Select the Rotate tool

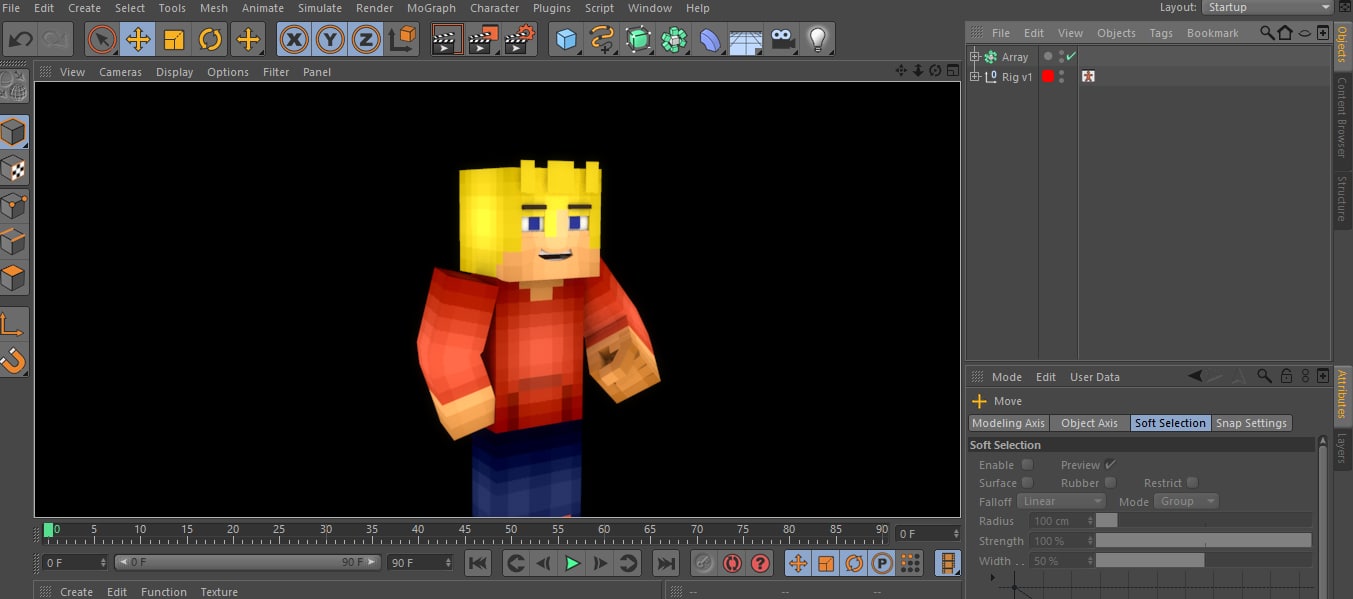click(x=209, y=39)
